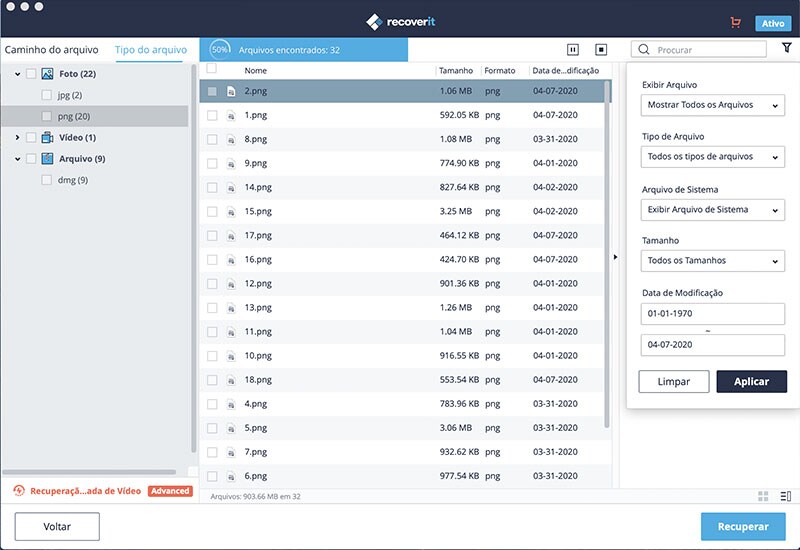The height and width of the screenshot is (550, 800).
Task: Tick the checkbox for 15.png
Action: pos(212,211)
